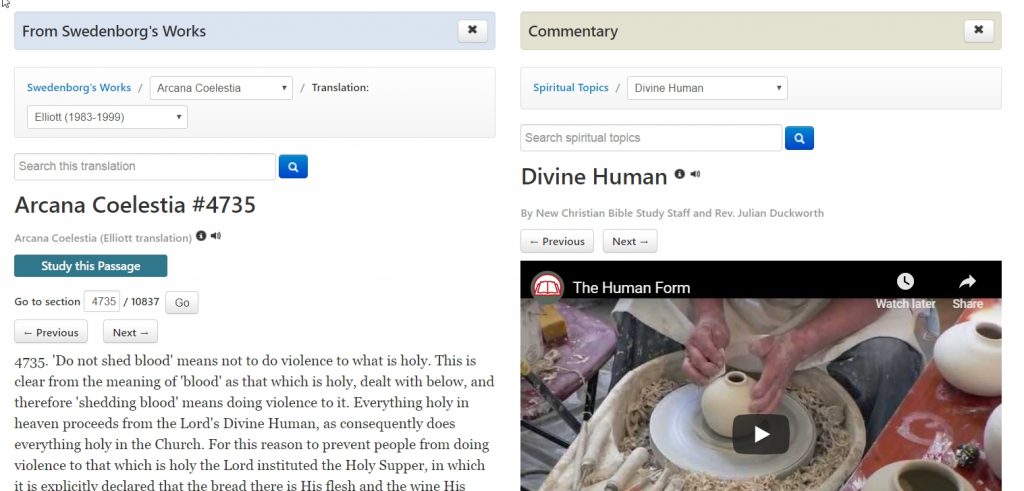Open the Spiritual Topics breadcrumb link

570,88
